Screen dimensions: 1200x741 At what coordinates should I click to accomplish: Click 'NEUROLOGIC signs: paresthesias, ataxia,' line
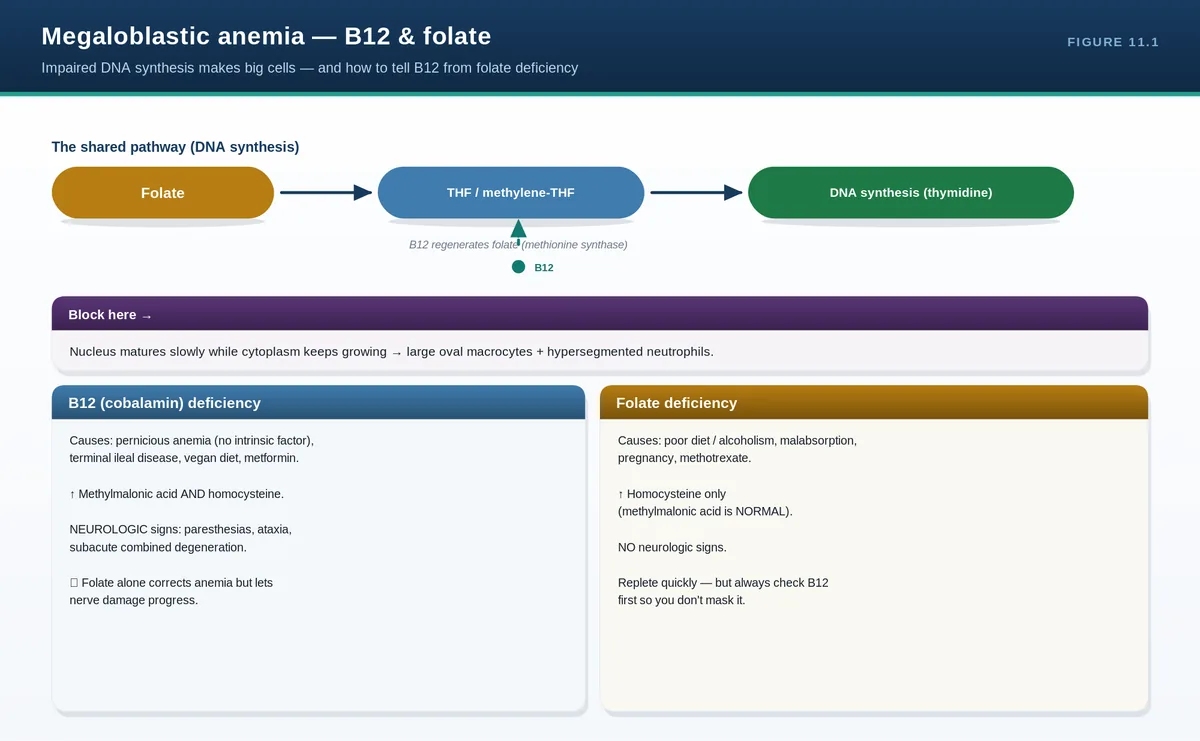[x=181, y=529]
